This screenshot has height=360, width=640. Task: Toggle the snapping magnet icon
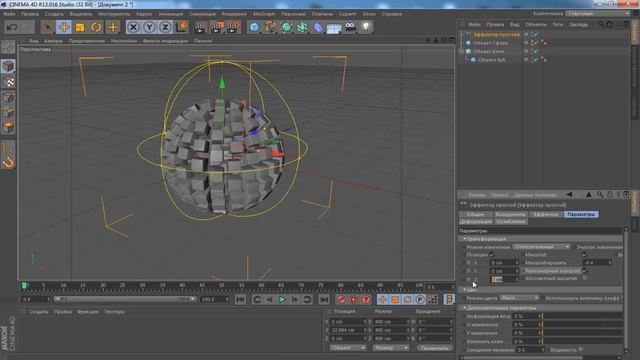click(x=8, y=163)
